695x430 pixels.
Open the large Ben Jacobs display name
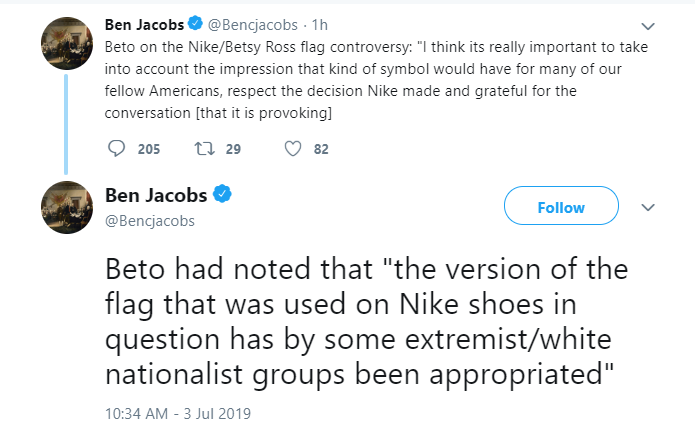coord(158,193)
